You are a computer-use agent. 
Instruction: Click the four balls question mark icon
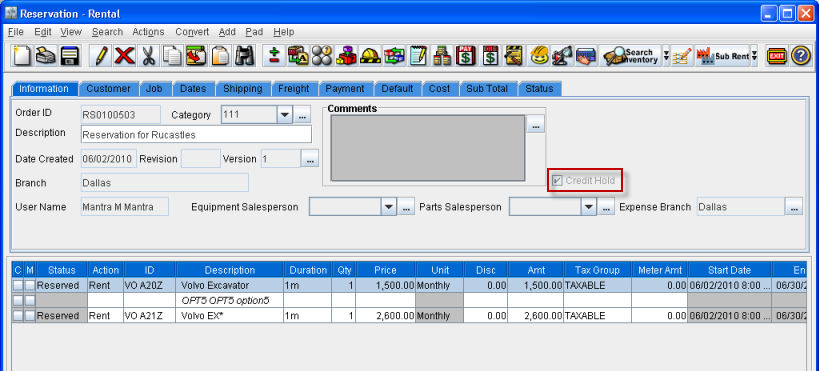click(x=322, y=55)
